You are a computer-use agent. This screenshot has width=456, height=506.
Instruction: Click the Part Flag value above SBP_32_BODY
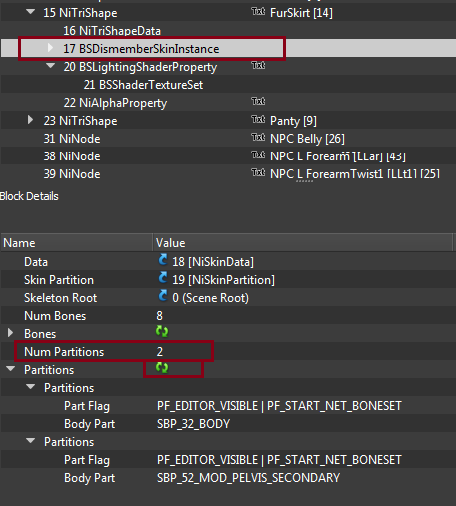(x=279, y=406)
